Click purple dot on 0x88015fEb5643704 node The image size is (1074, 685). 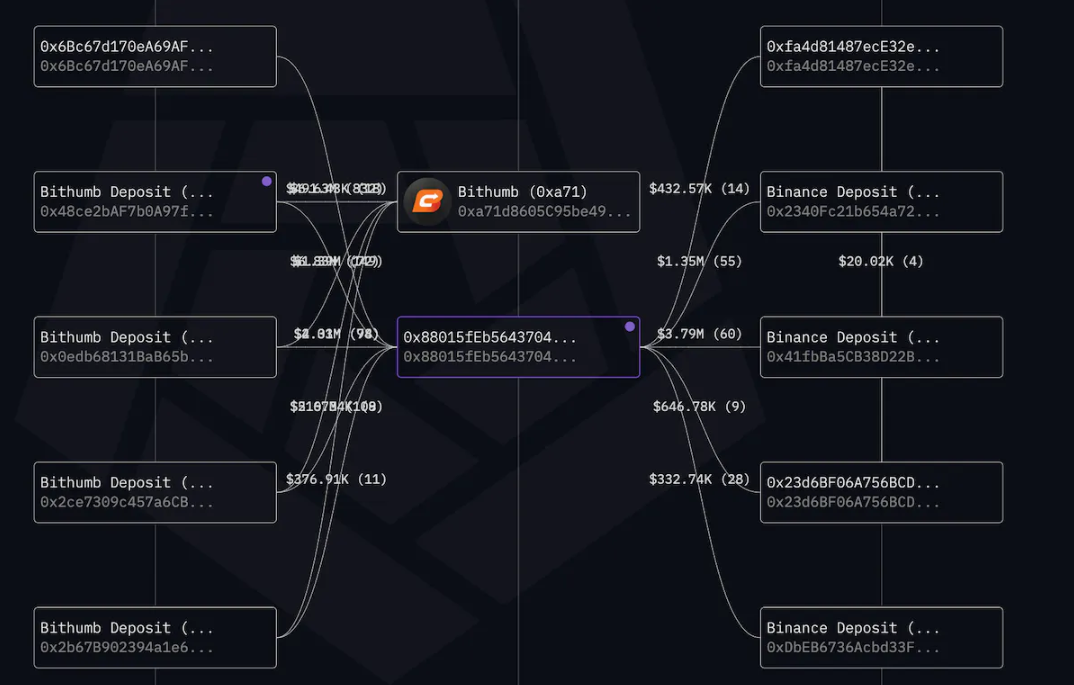(x=629, y=327)
